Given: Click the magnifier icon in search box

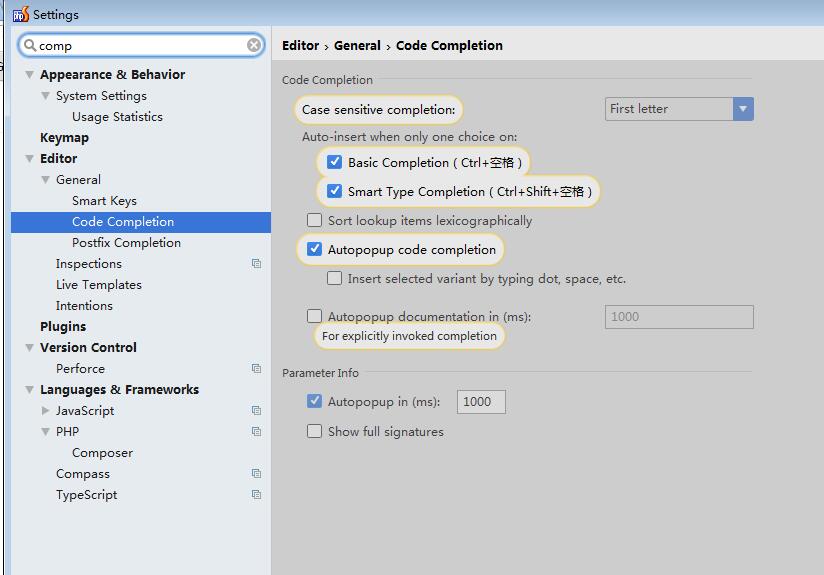Looking at the screenshot, I should (30, 45).
